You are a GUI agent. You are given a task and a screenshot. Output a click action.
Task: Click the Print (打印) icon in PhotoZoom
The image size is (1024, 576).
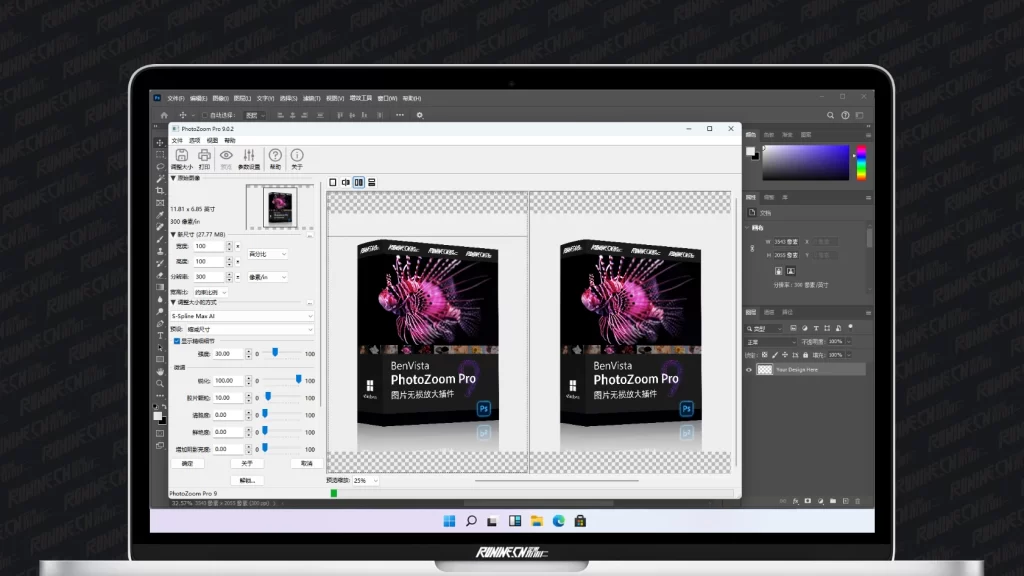click(x=204, y=156)
